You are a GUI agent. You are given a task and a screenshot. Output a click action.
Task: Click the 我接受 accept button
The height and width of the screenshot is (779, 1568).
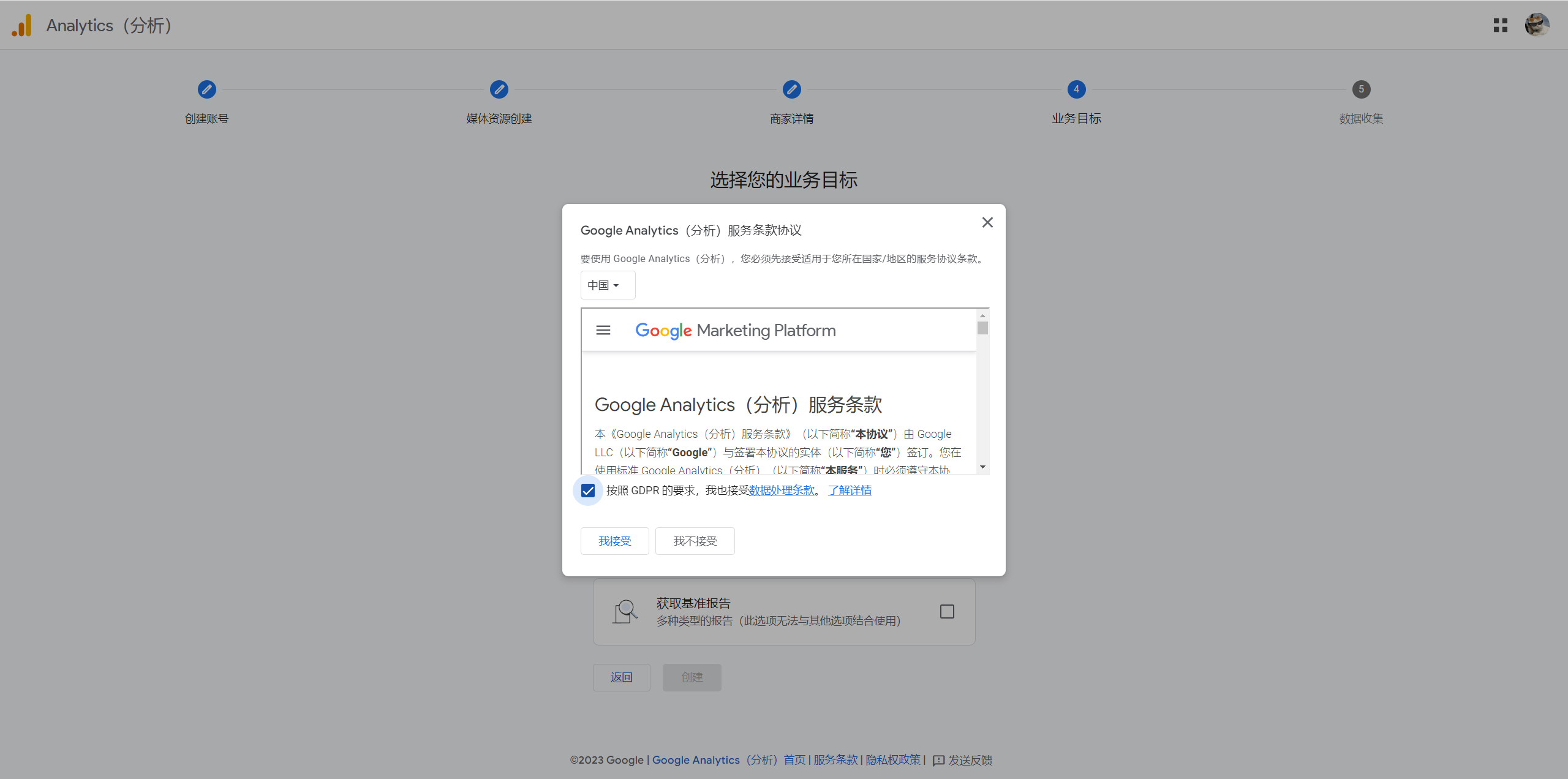pyautogui.click(x=614, y=541)
